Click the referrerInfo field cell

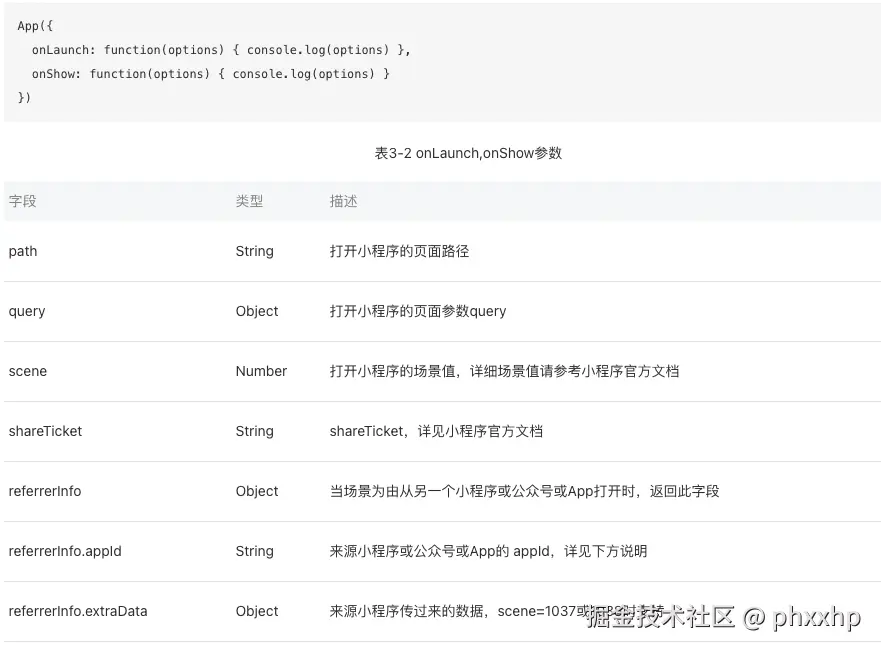click(45, 491)
